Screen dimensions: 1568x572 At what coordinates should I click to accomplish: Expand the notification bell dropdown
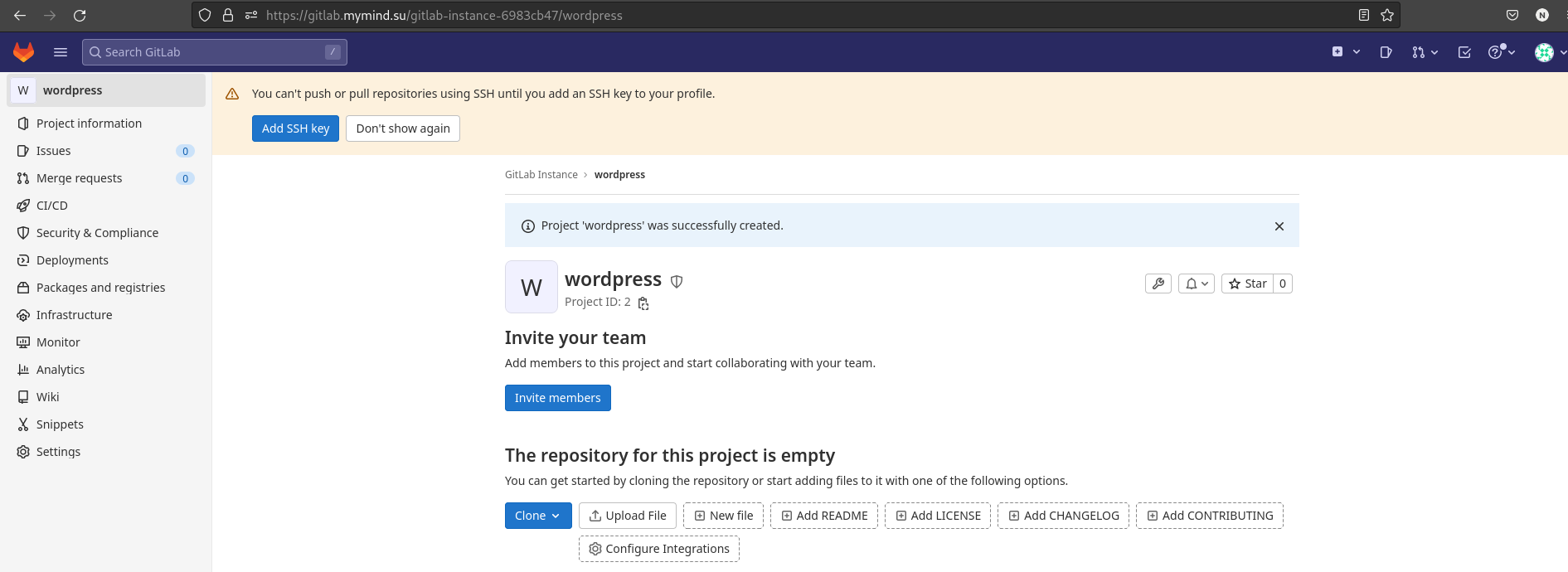[x=1197, y=284]
